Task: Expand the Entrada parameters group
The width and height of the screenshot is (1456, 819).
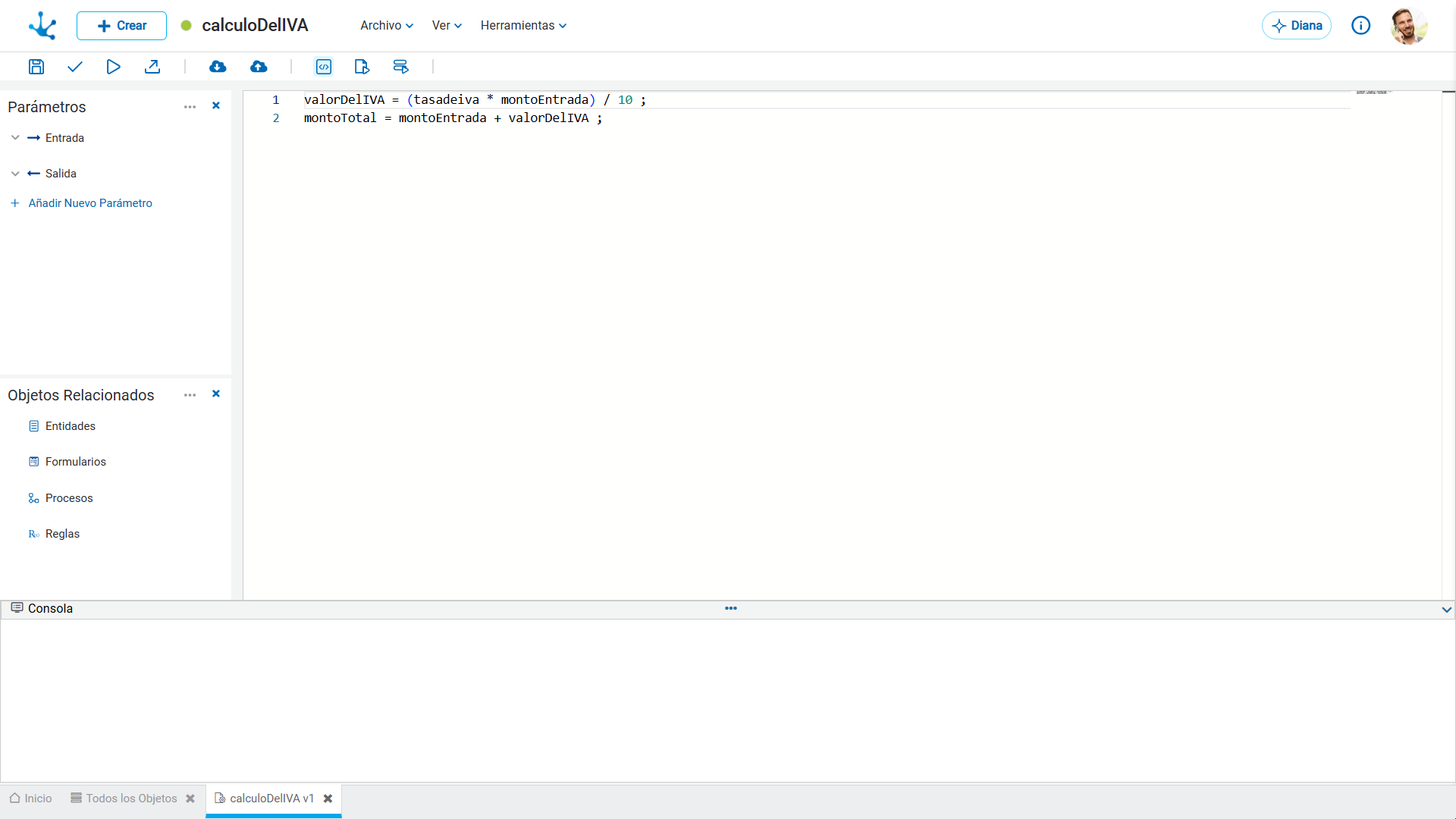Action: [x=15, y=138]
